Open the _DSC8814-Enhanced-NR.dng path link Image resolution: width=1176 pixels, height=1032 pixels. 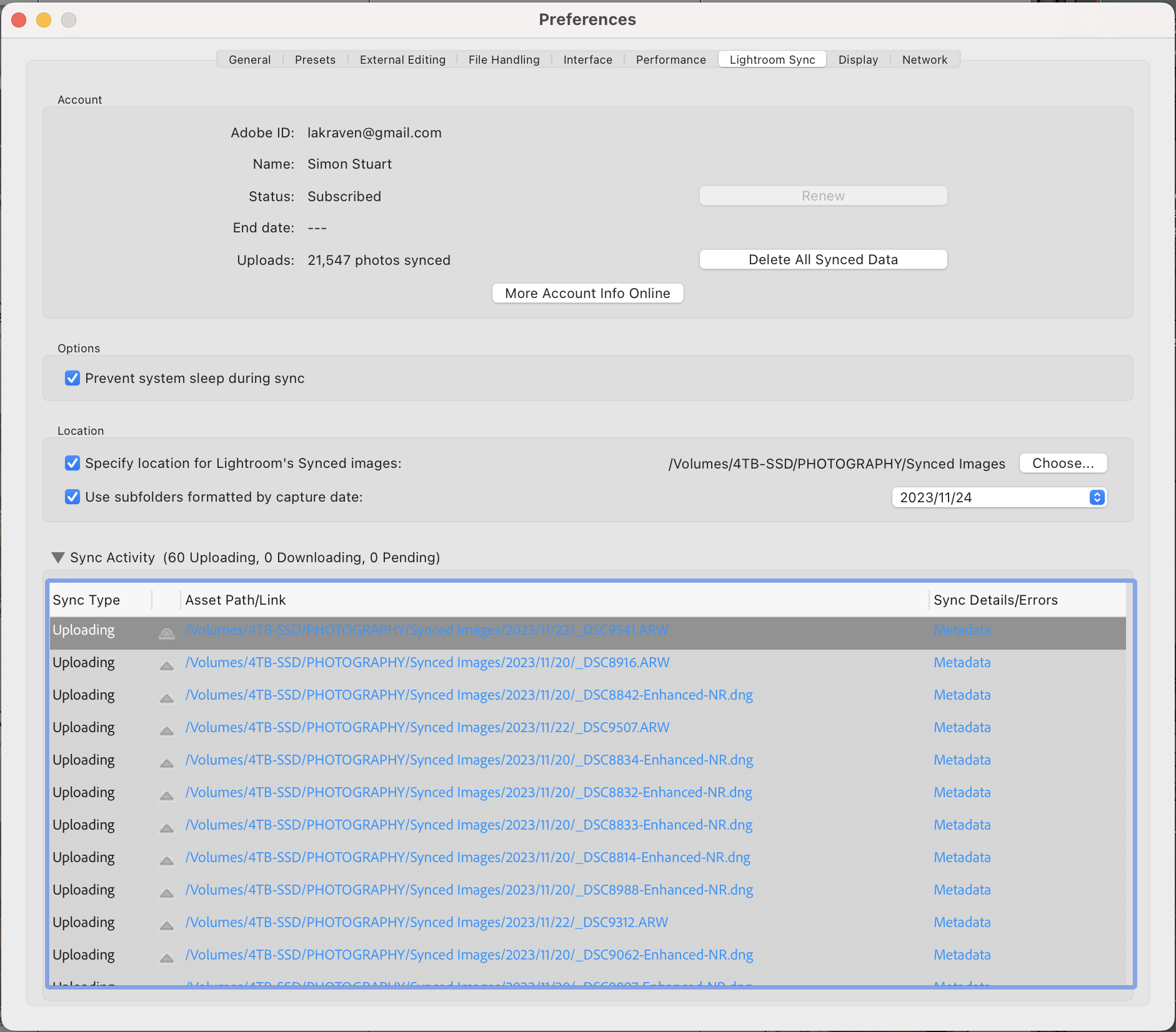(468, 857)
